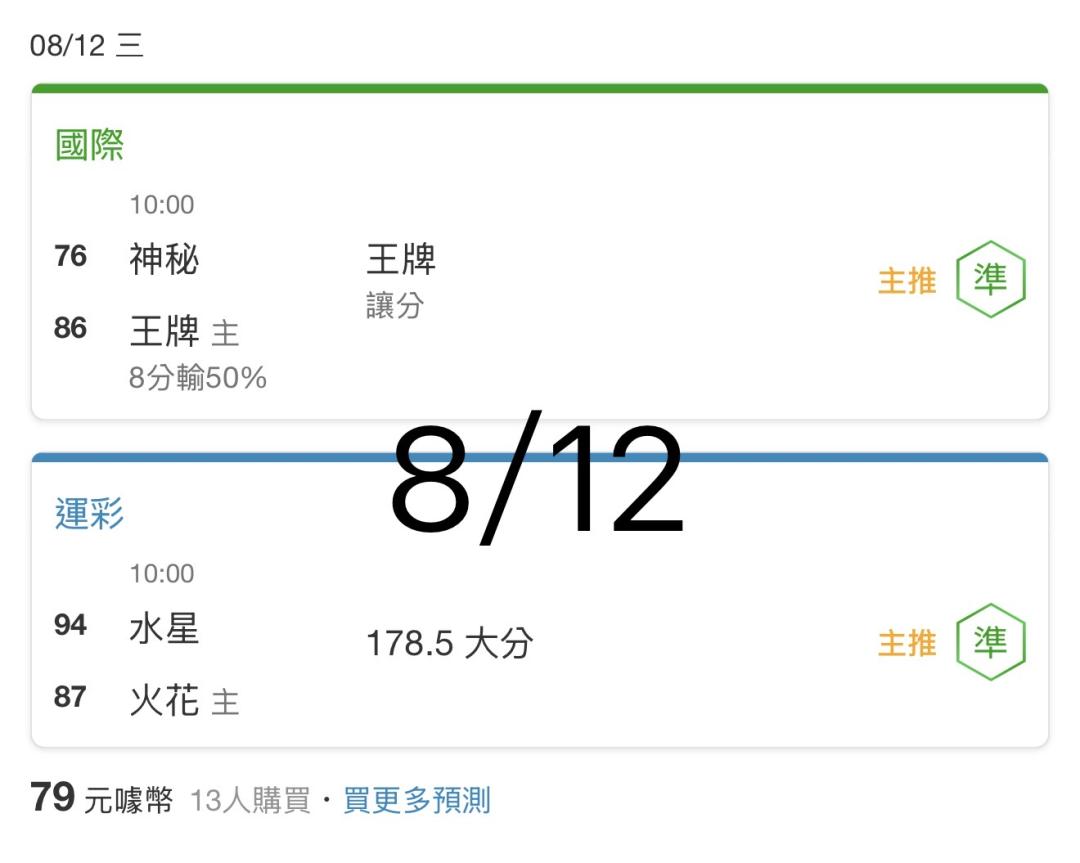Click home team 火花 主
Screen dimensions: 1080x863
coord(184,700)
